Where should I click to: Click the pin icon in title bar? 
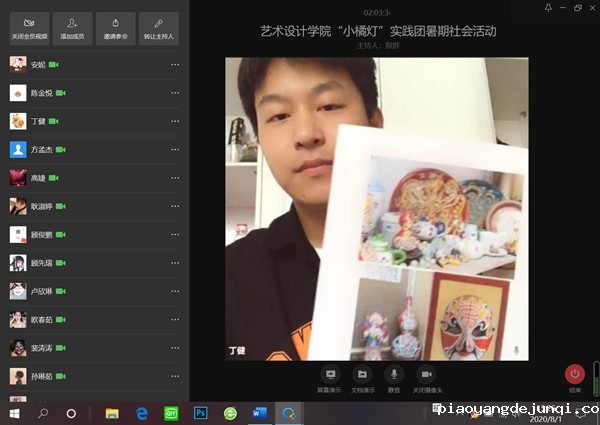(546, 7)
